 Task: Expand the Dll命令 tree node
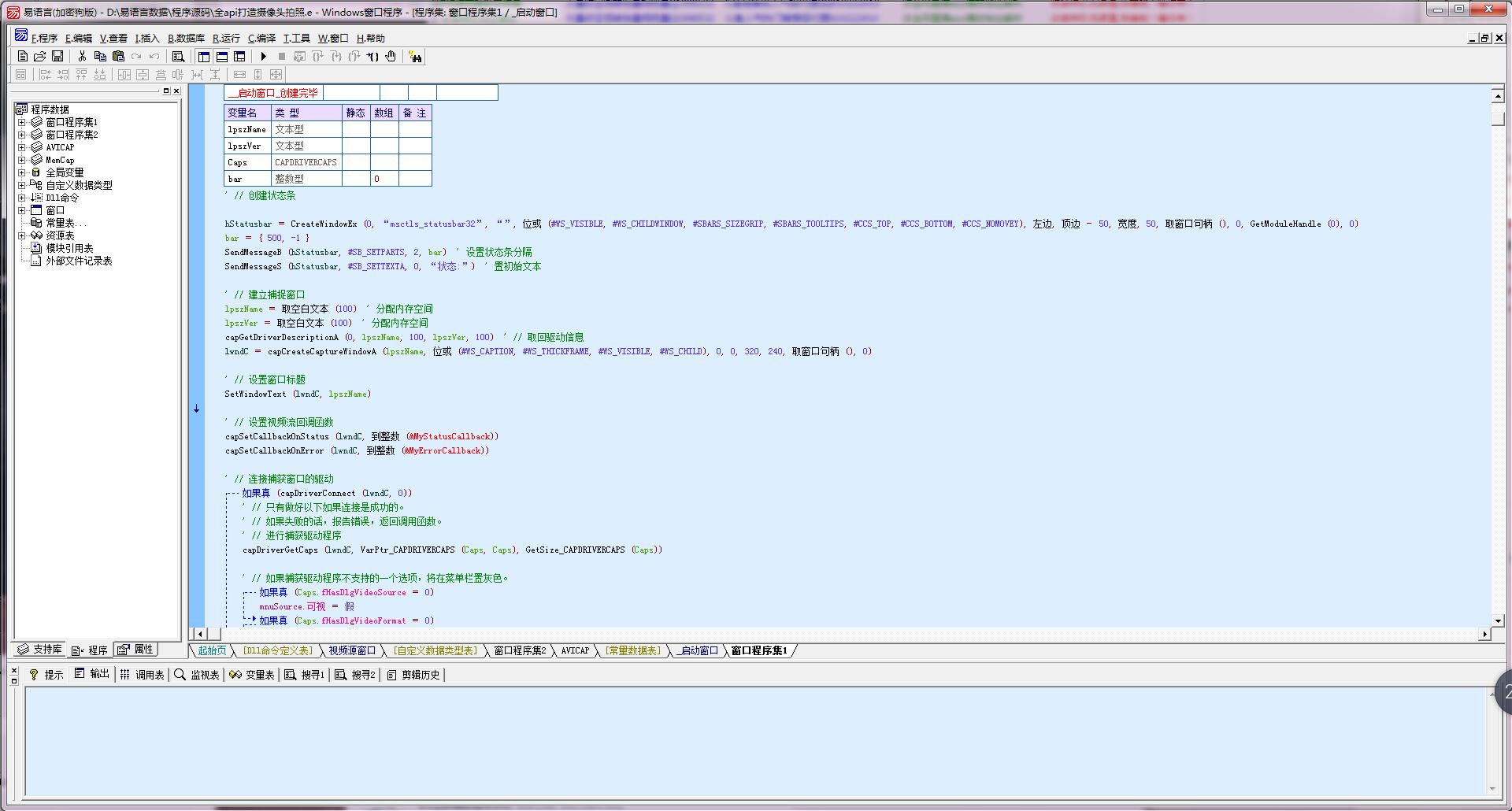click(22, 198)
